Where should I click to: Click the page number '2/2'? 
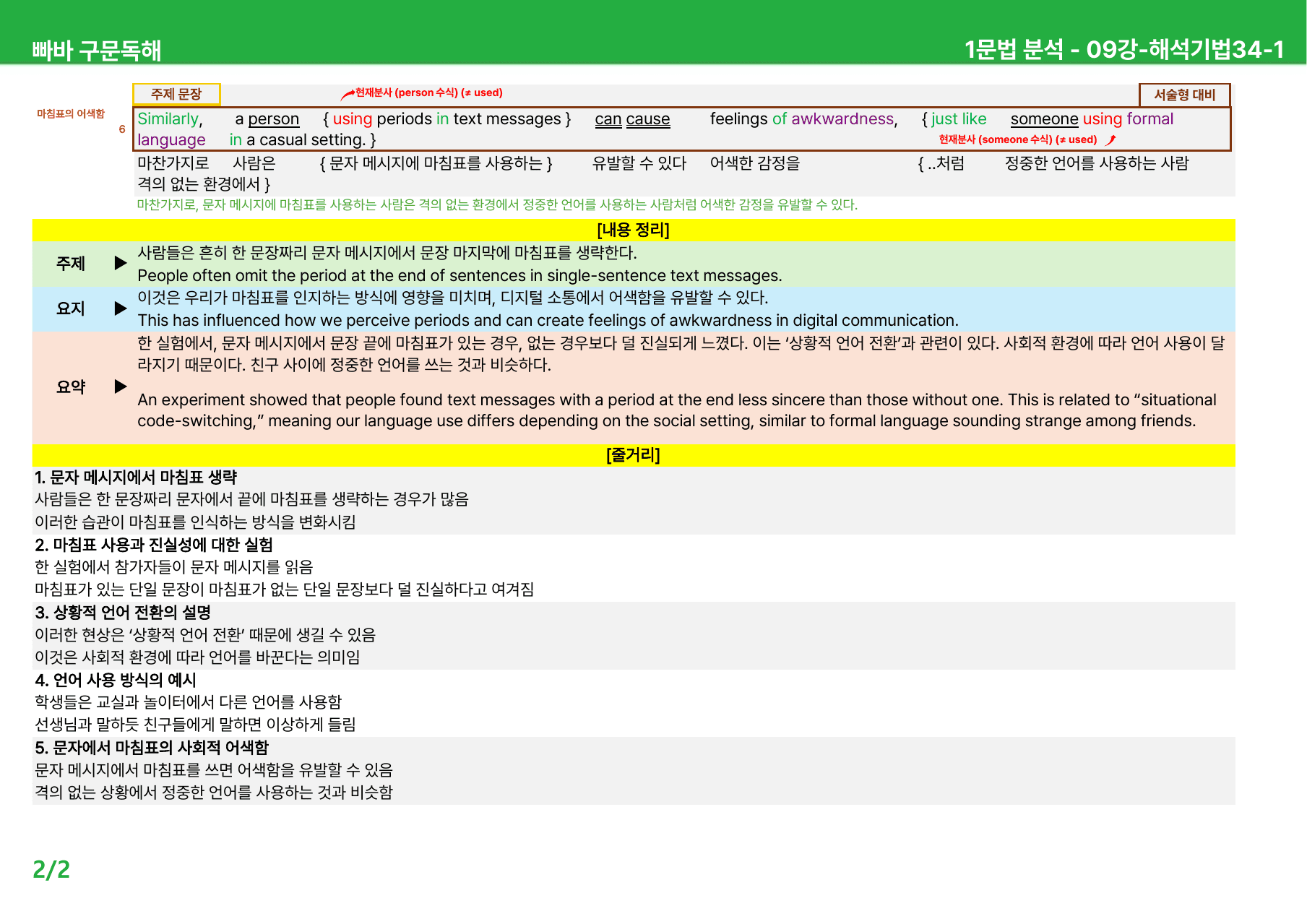(x=51, y=869)
